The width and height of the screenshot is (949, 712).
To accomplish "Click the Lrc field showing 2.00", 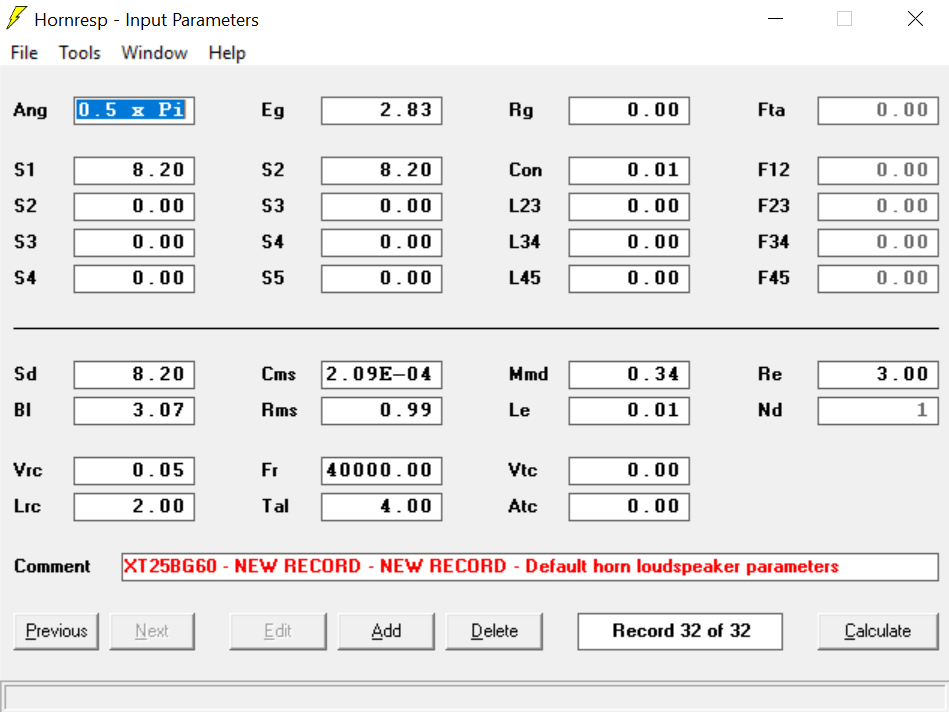I will (x=134, y=507).
